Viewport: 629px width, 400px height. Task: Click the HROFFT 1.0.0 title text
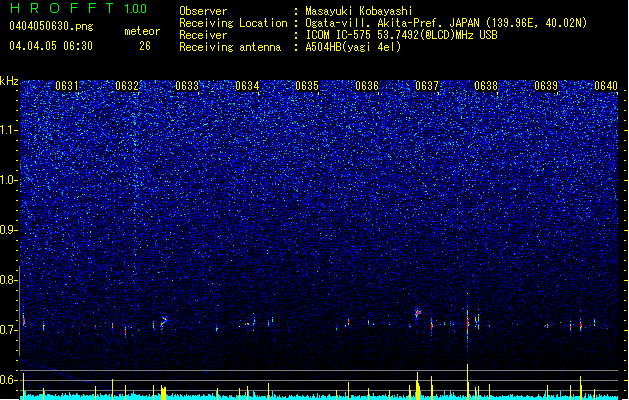click(x=78, y=8)
